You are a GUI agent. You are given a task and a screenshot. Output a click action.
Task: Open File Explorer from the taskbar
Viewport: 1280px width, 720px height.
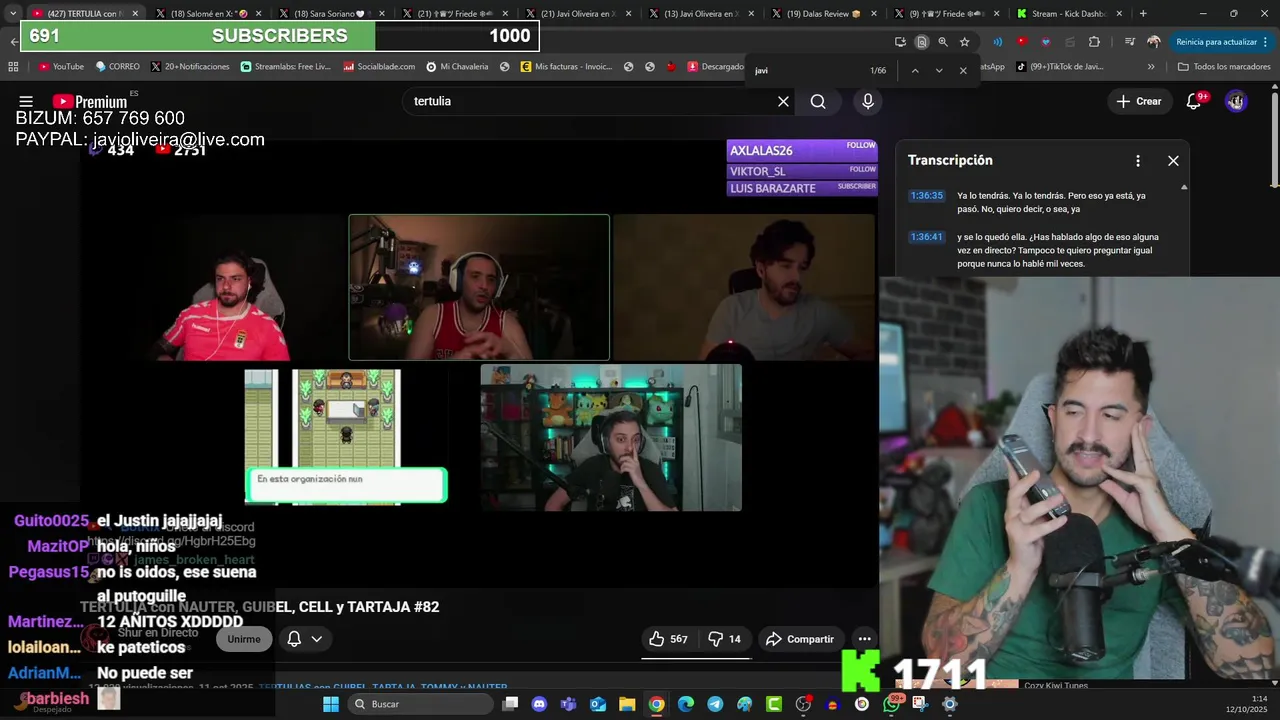pos(627,704)
